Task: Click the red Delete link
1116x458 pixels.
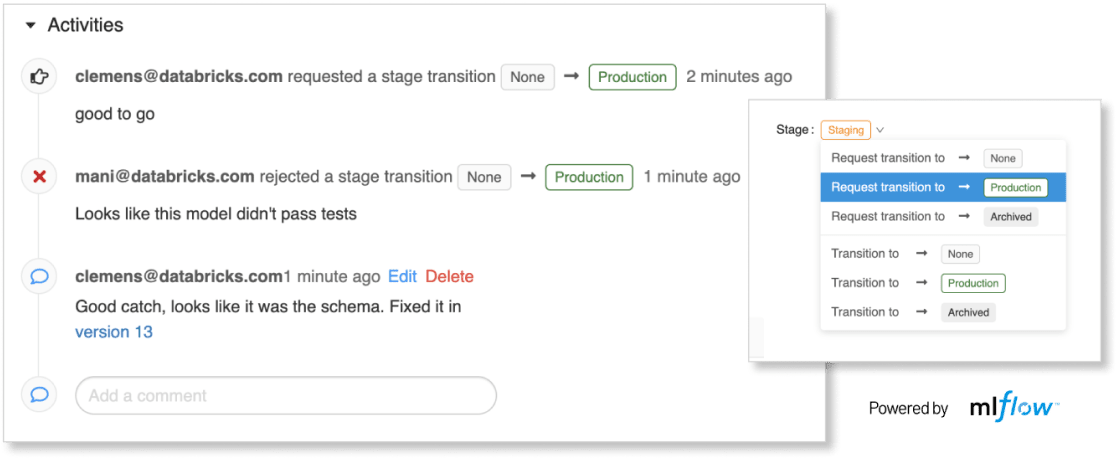Action: point(449,277)
